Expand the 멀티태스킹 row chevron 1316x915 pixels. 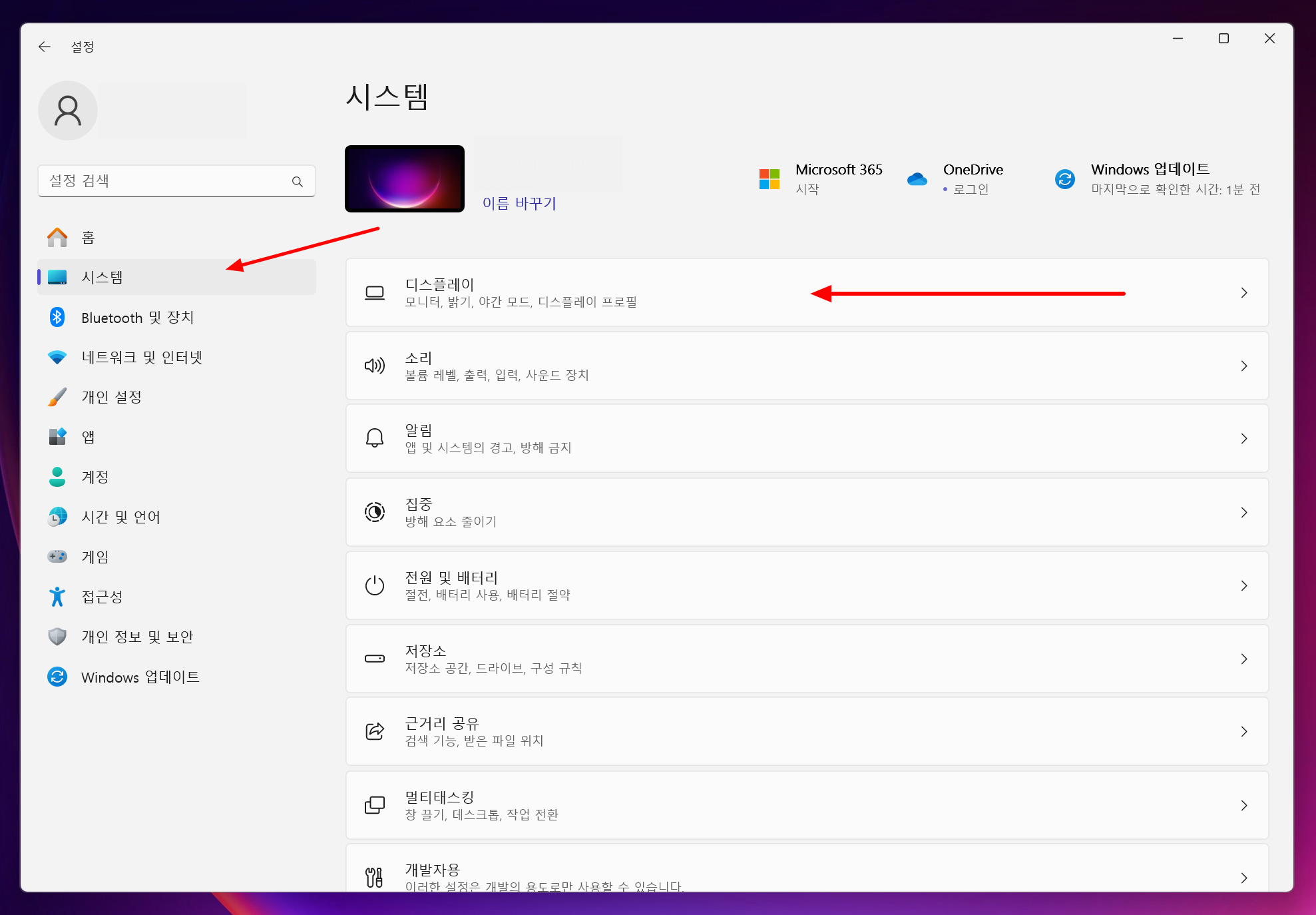(x=1243, y=805)
